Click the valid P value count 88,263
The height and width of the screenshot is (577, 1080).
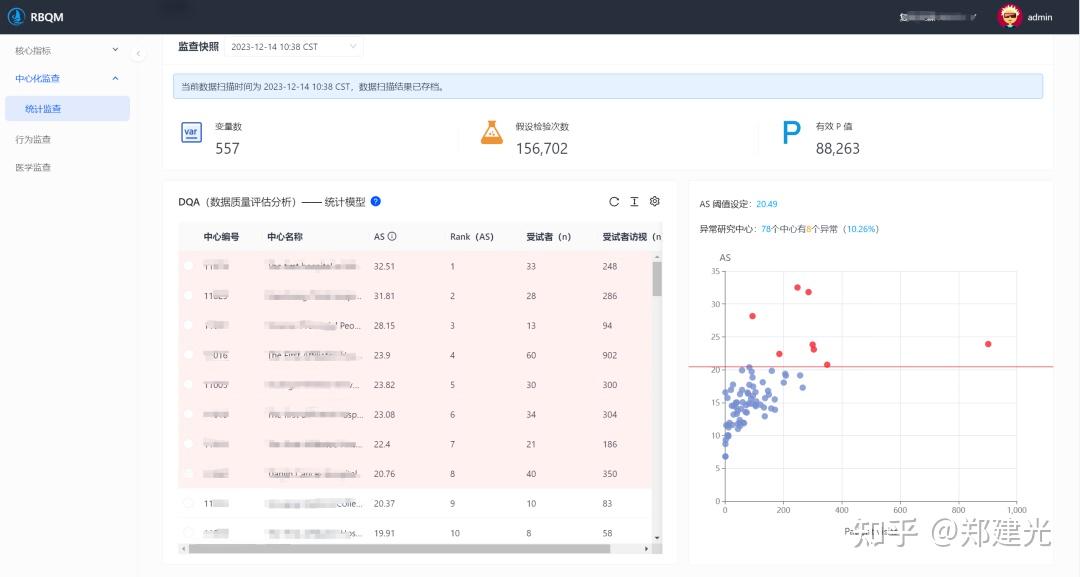click(838, 149)
